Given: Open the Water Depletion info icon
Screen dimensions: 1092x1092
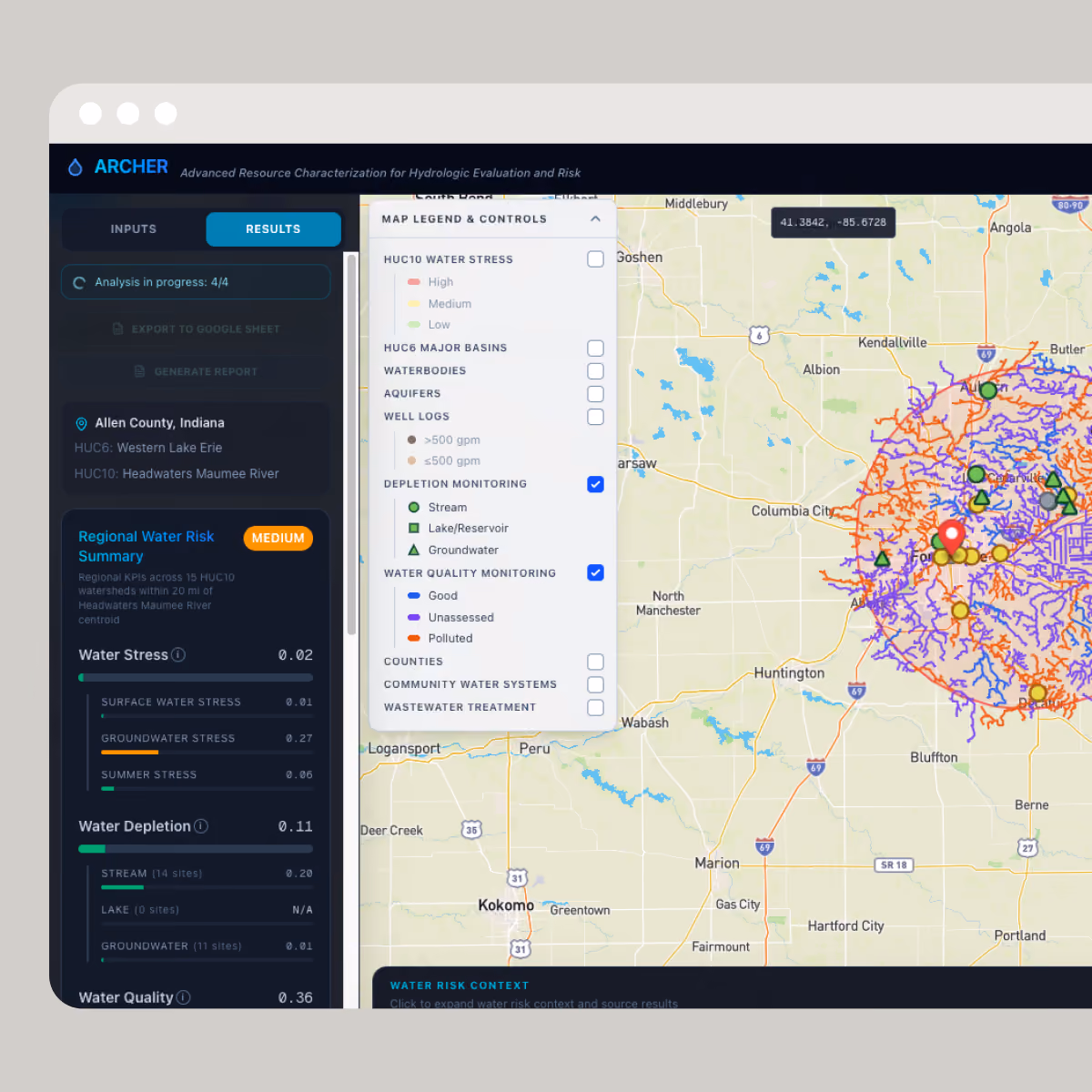Looking at the screenshot, I should (x=201, y=826).
